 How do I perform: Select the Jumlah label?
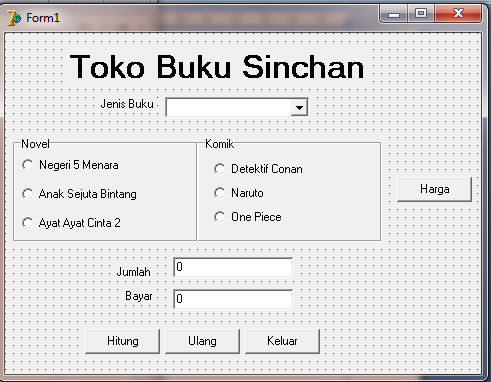(134, 272)
